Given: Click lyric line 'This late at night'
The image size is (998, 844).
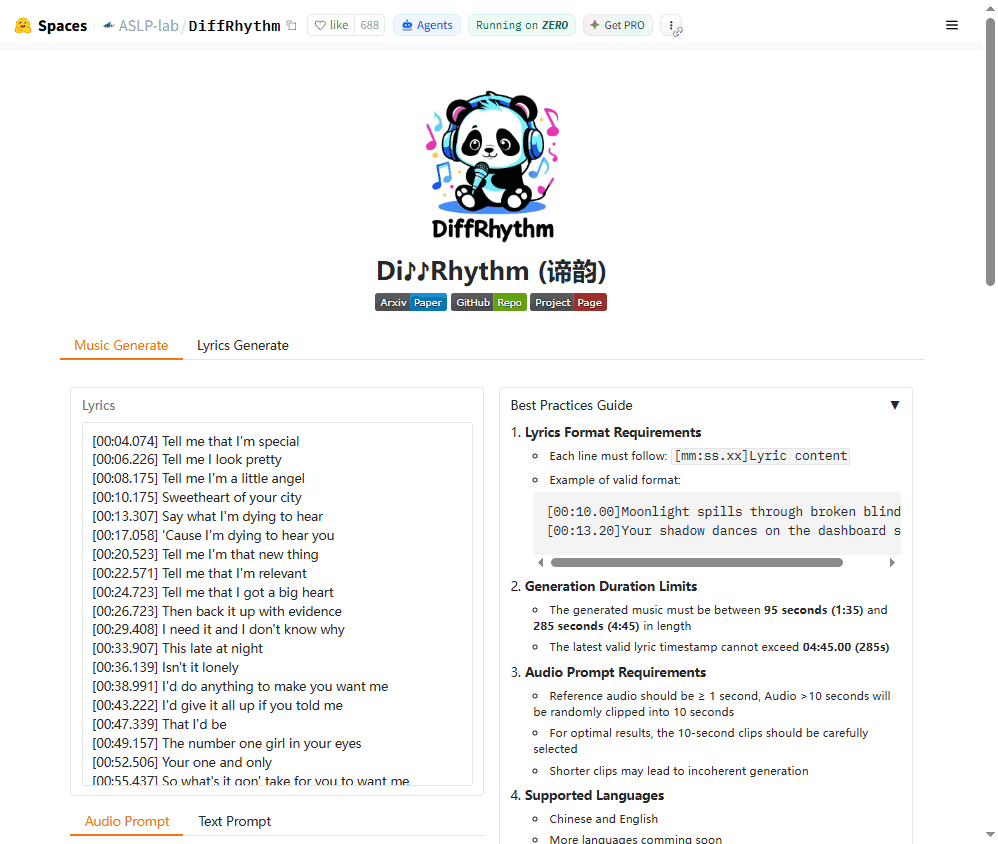Looking at the screenshot, I should coord(178,648).
